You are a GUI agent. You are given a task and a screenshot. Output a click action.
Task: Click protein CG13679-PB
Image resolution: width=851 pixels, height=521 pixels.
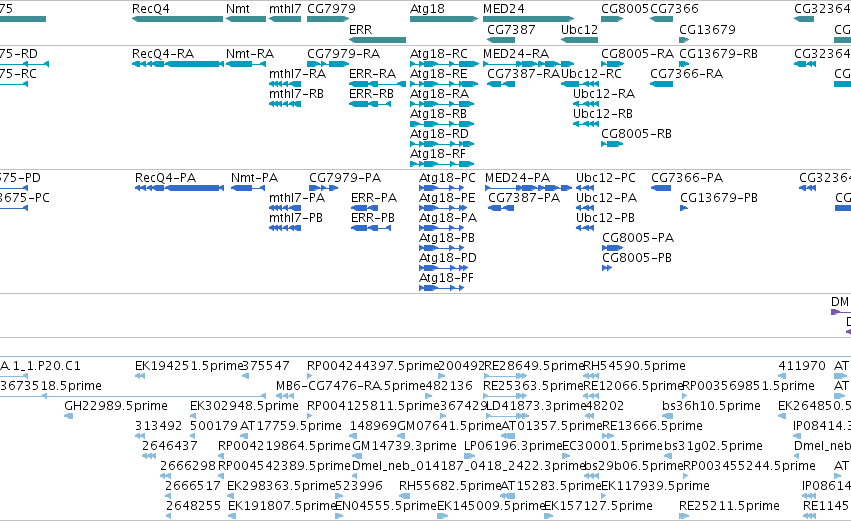coord(684,208)
